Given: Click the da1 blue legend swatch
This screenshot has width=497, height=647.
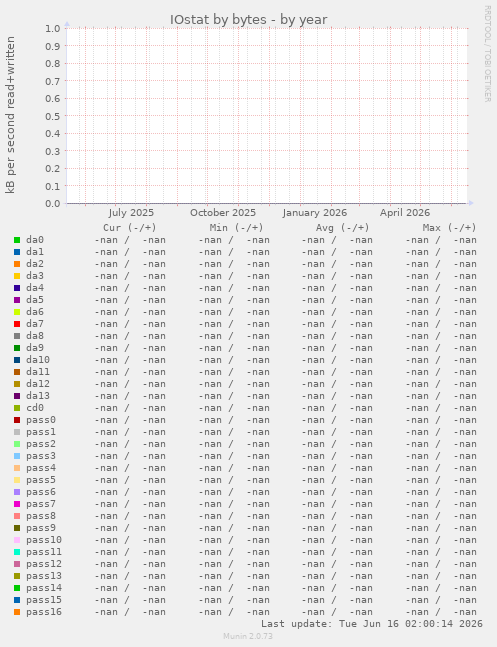Looking at the screenshot, I should [x=17, y=252].
